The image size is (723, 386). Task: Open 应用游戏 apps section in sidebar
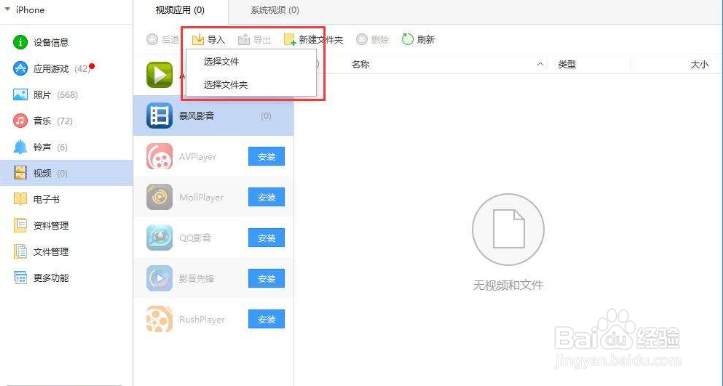[66, 69]
